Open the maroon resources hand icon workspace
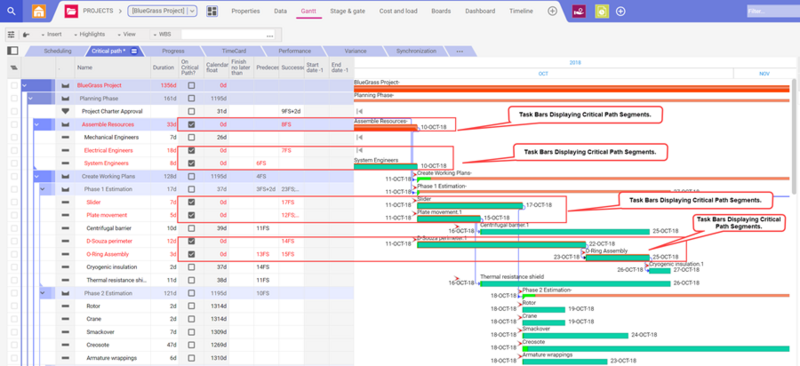 (x=579, y=11)
